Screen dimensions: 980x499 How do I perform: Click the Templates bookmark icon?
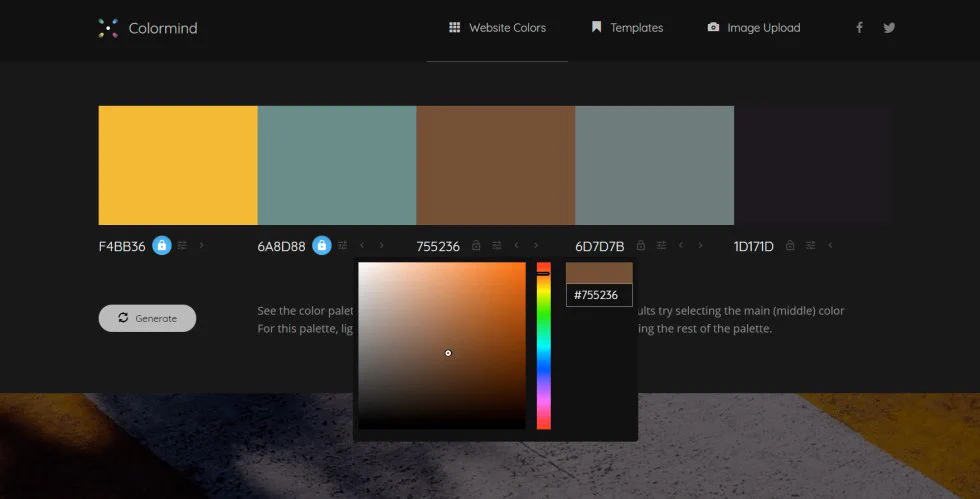pyautogui.click(x=596, y=27)
